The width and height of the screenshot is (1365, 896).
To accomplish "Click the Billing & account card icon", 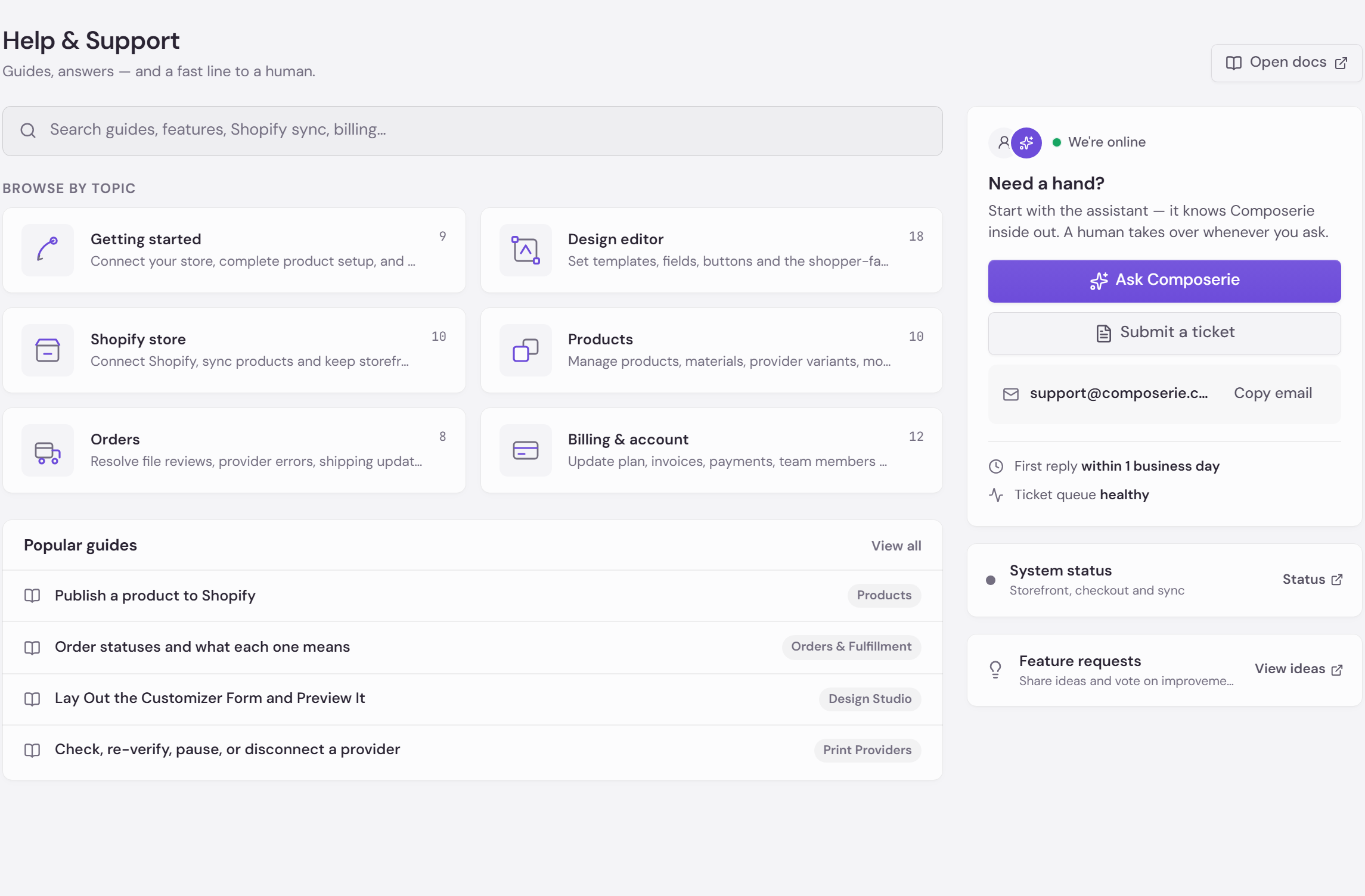I will 525,450.
